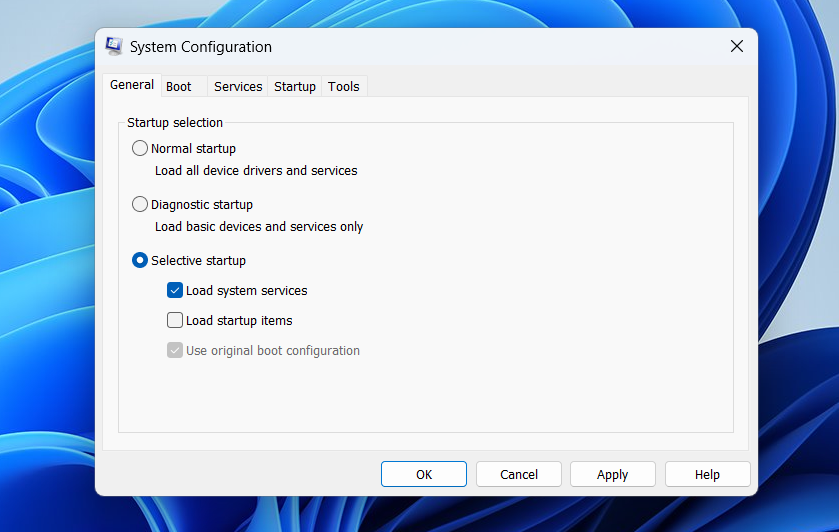
Task: Click the System Configuration title bar icon
Action: pos(113,47)
